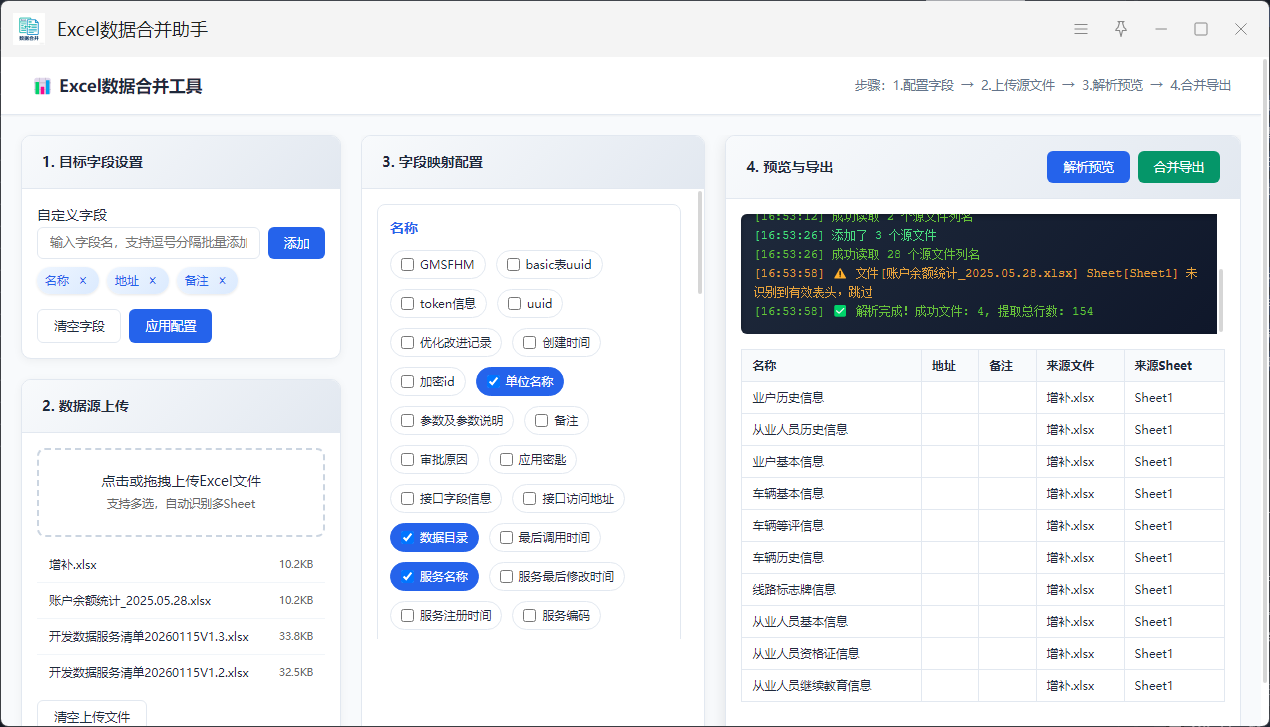Remove the 备注 field tag

point(222,281)
